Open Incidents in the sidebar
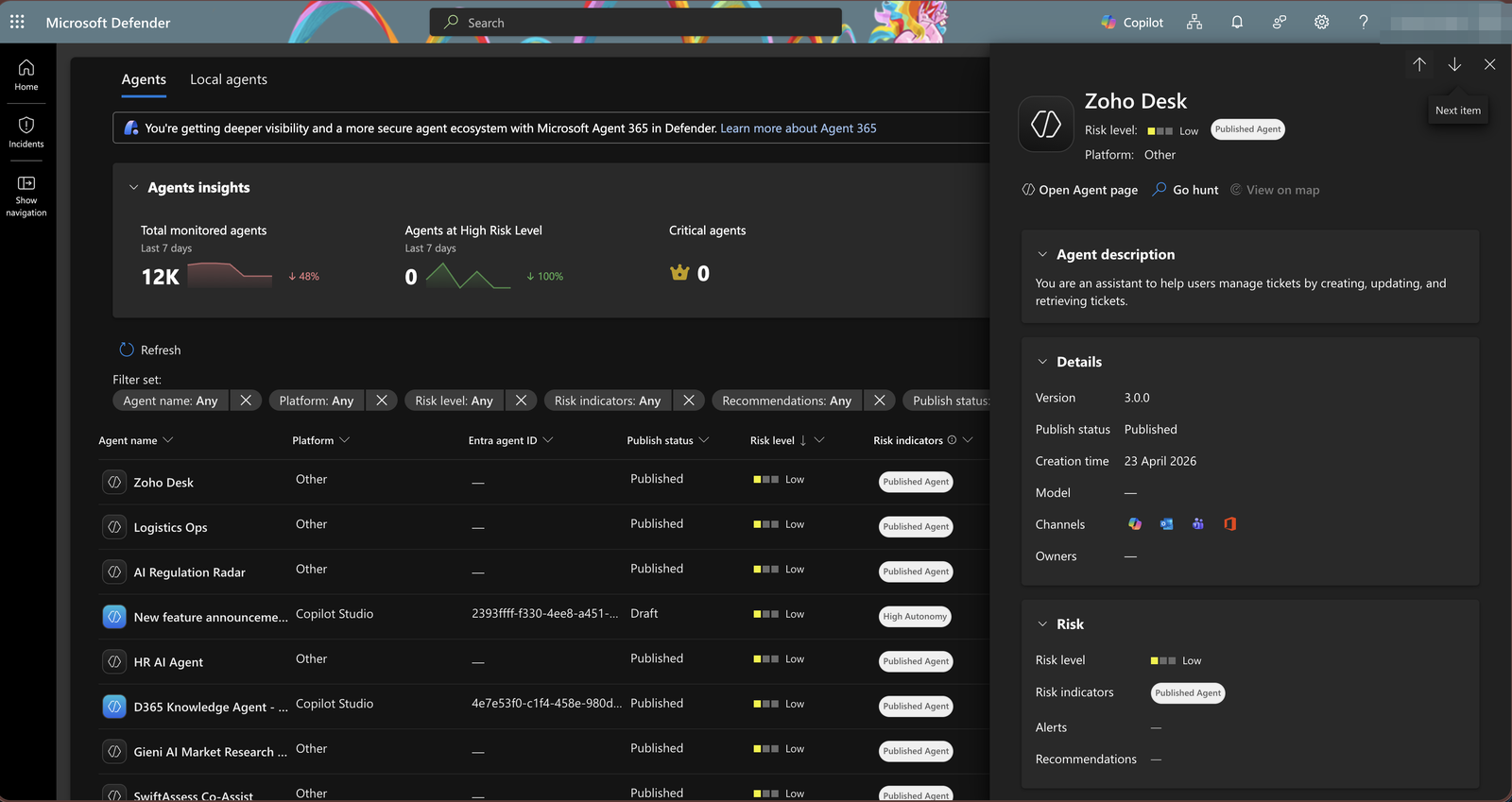The height and width of the screenshot is (802, 1512). pyautogui.click(x=26, y=132)
